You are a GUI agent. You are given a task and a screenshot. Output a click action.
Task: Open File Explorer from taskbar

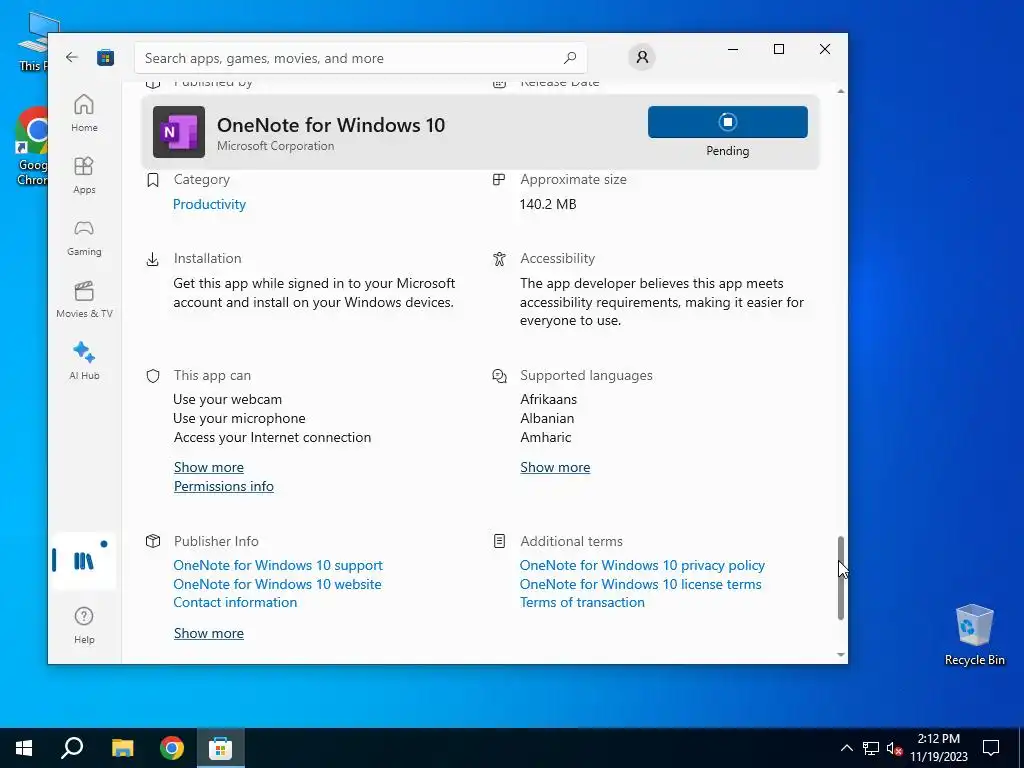122,748
